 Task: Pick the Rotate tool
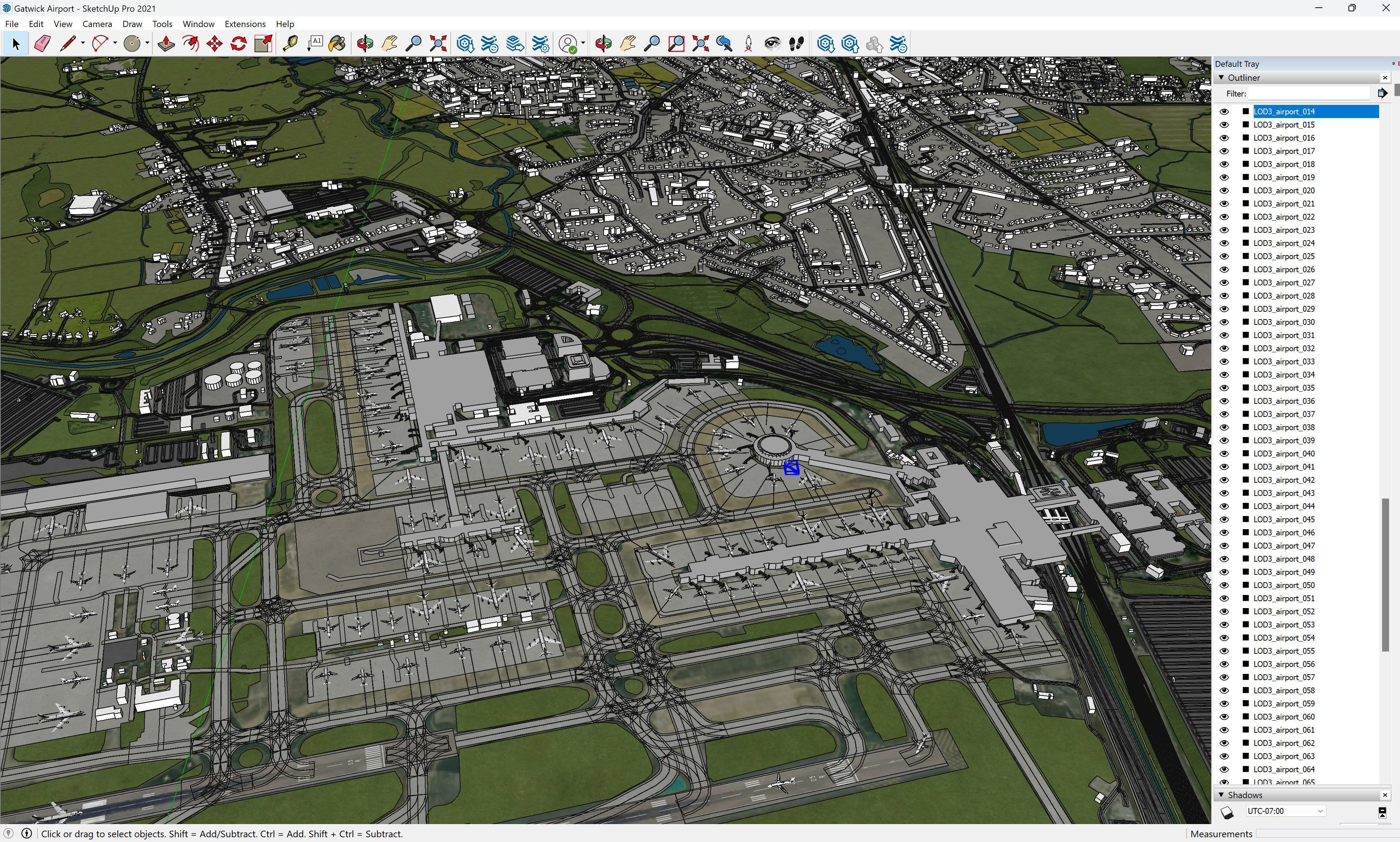click(x=239, y=44)
